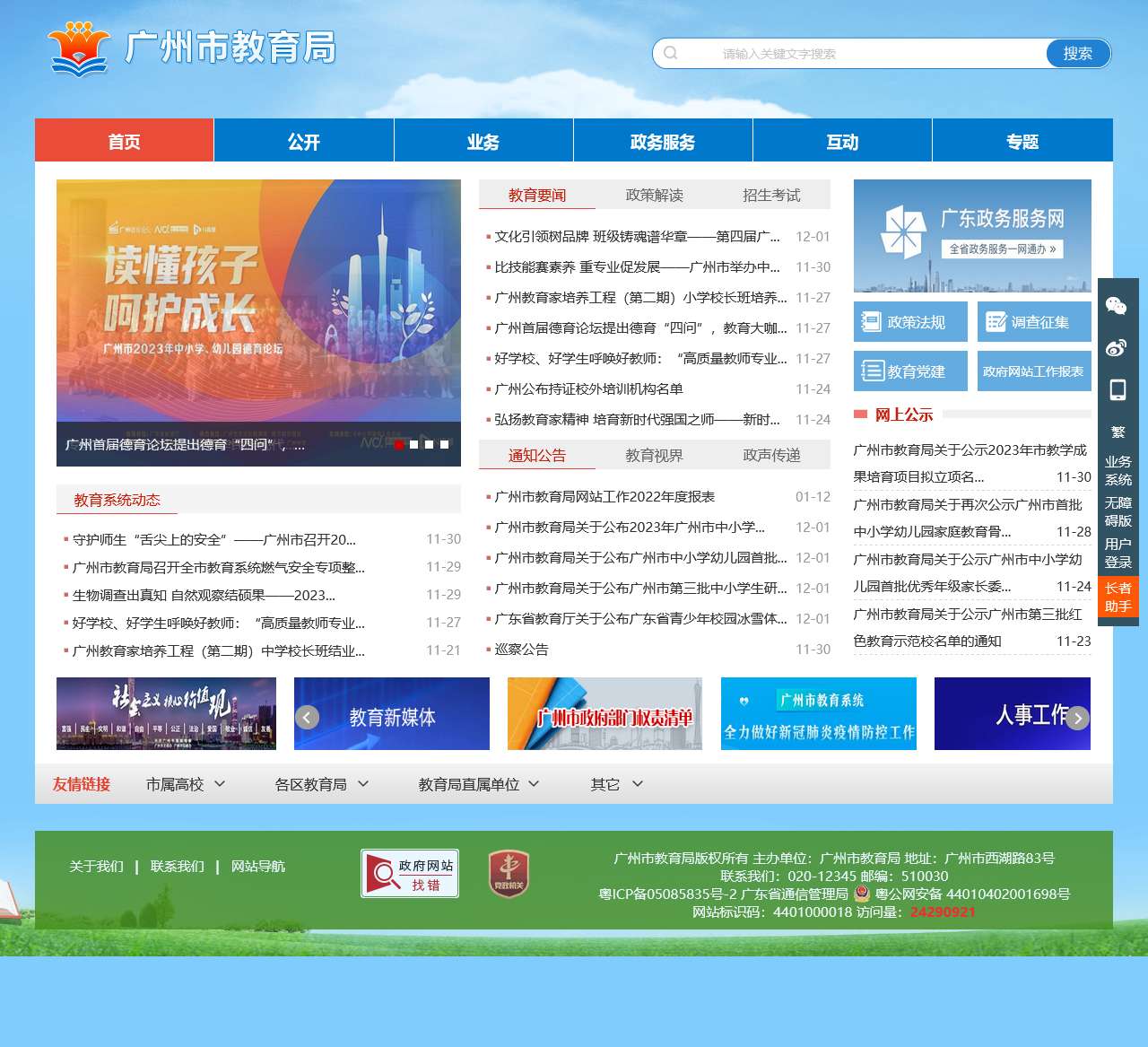Switch to 通知公告 tab
The height and width of the screenshot is (1047, 1148).
[537, 455]
